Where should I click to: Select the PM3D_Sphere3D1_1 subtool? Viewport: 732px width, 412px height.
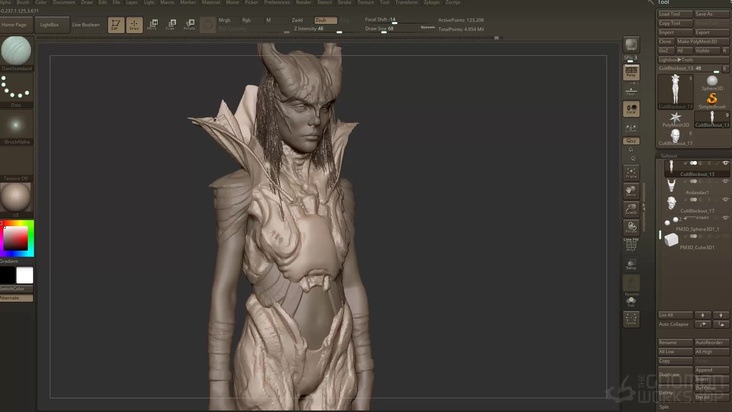tap(695, 224)
